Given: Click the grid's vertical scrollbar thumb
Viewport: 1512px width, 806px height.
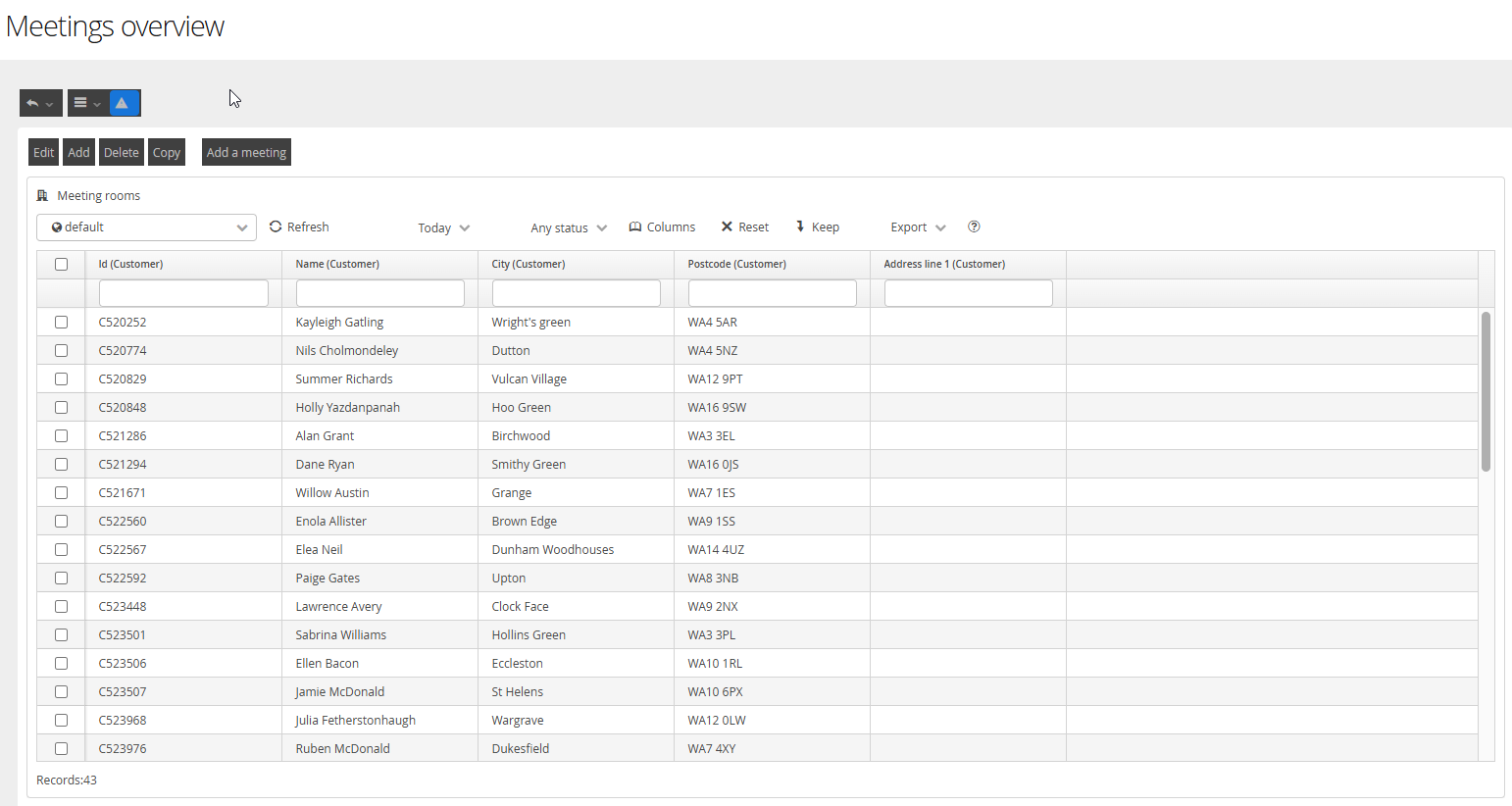Looking at the screenshot, I should (1486, 391).
